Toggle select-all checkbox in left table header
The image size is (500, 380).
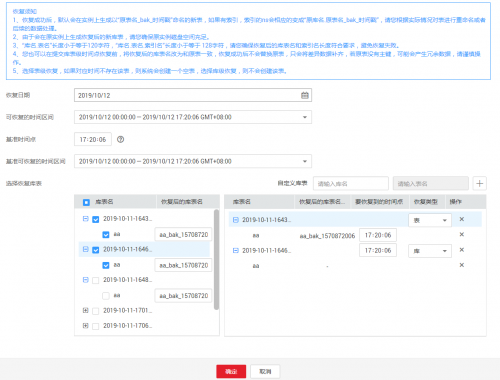click(x=86, y=202)
